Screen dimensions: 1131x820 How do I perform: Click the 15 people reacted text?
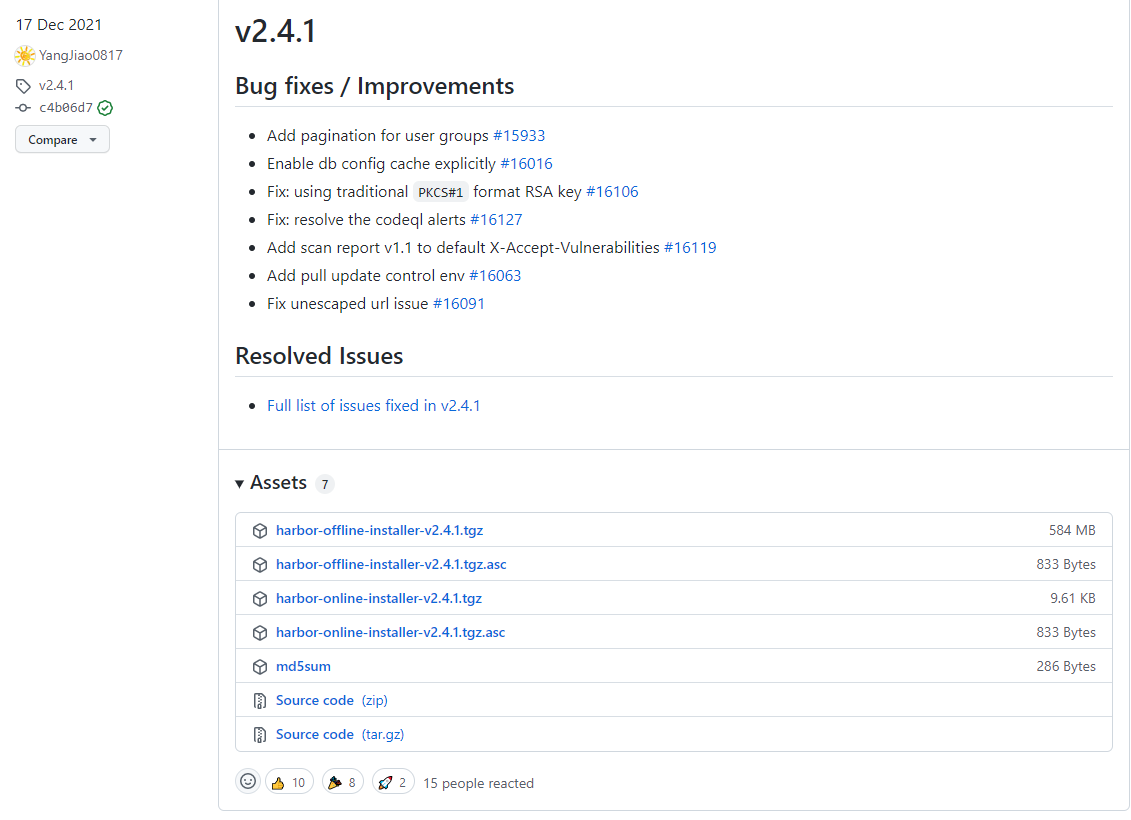pyautogui.click(x=478, y=783)
